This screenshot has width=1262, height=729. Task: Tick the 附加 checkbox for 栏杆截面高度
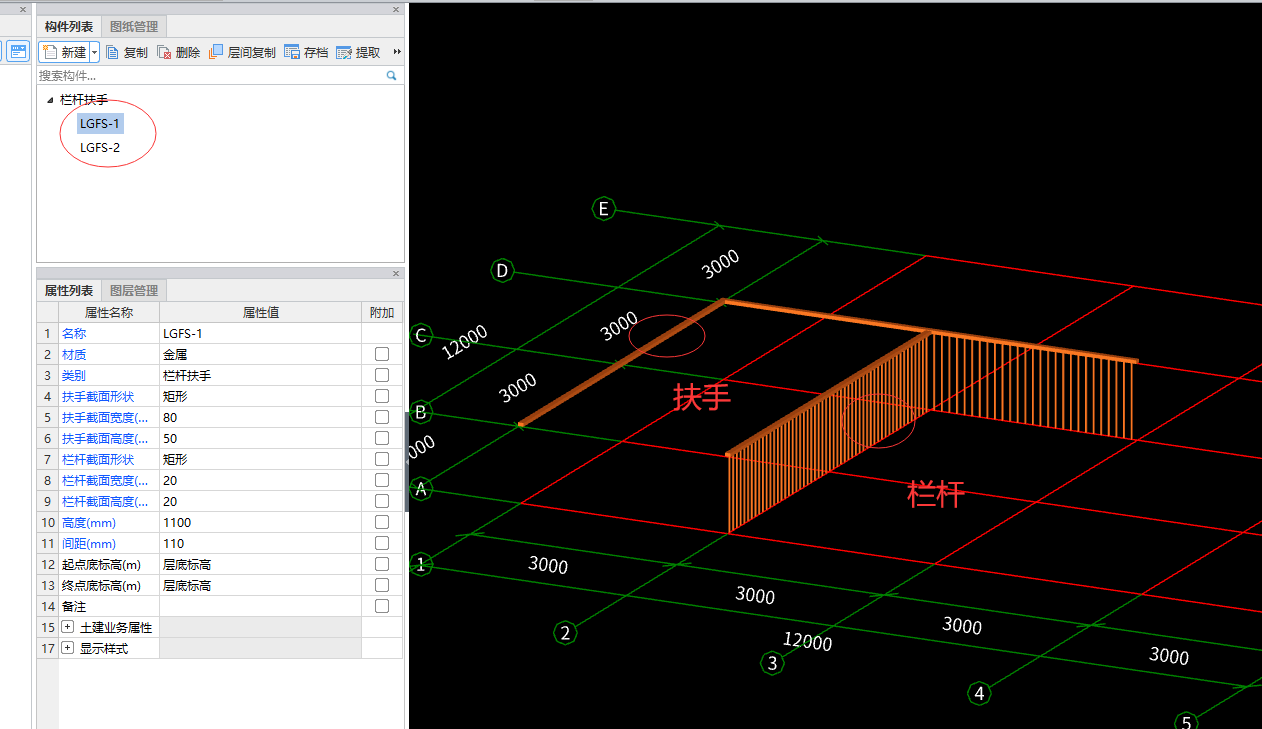pos(382,501)
